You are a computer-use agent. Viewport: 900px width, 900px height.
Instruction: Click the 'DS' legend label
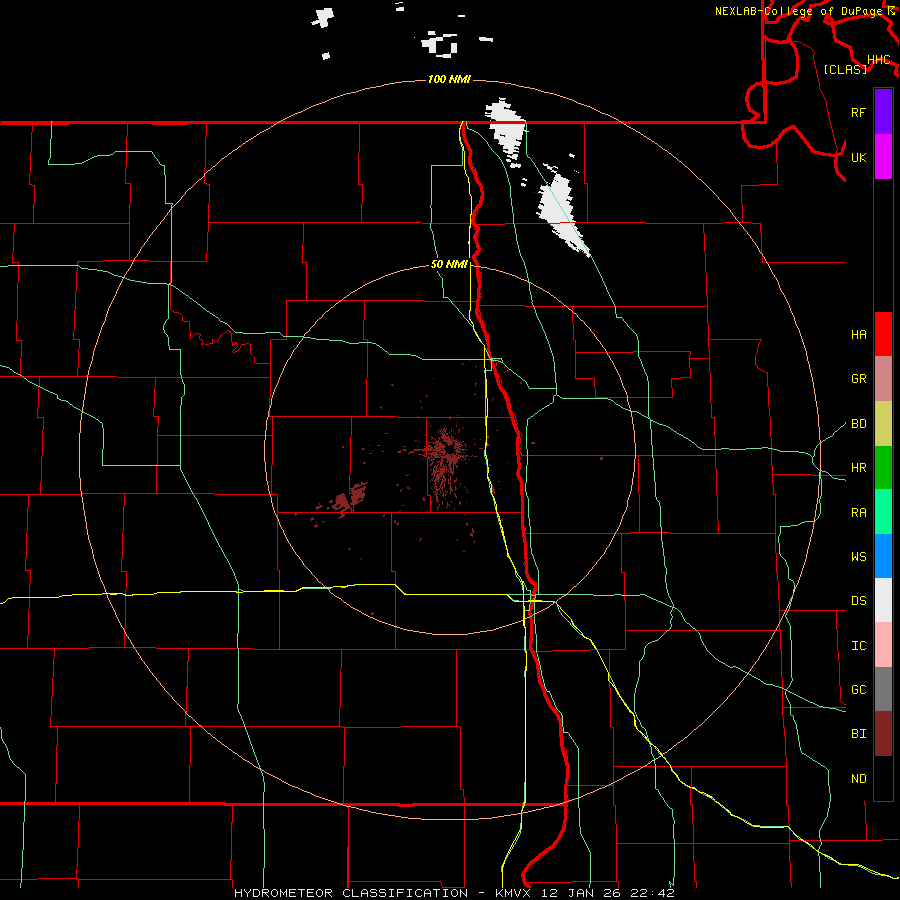858,601
